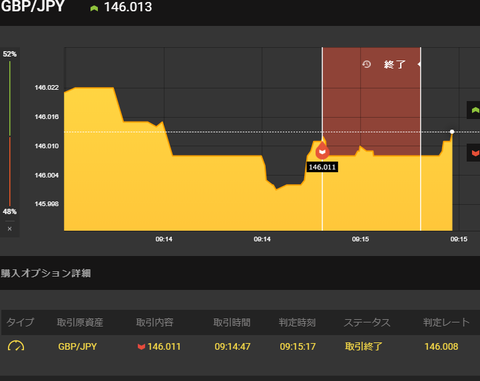Click the 146.022 y-axis price label
Viewport: 480px width, 381px height.
47,87
